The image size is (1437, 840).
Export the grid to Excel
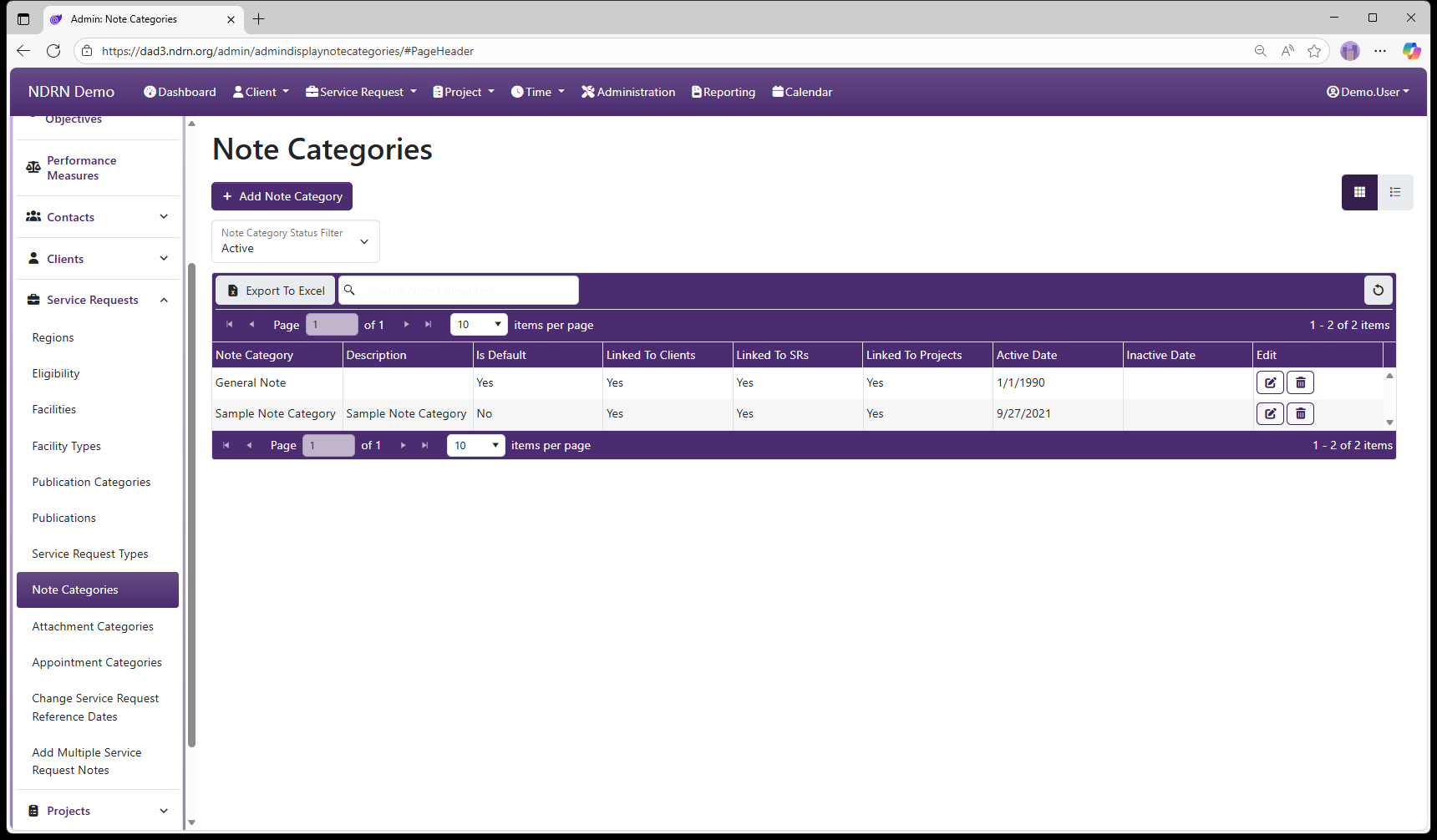[276, 291]
